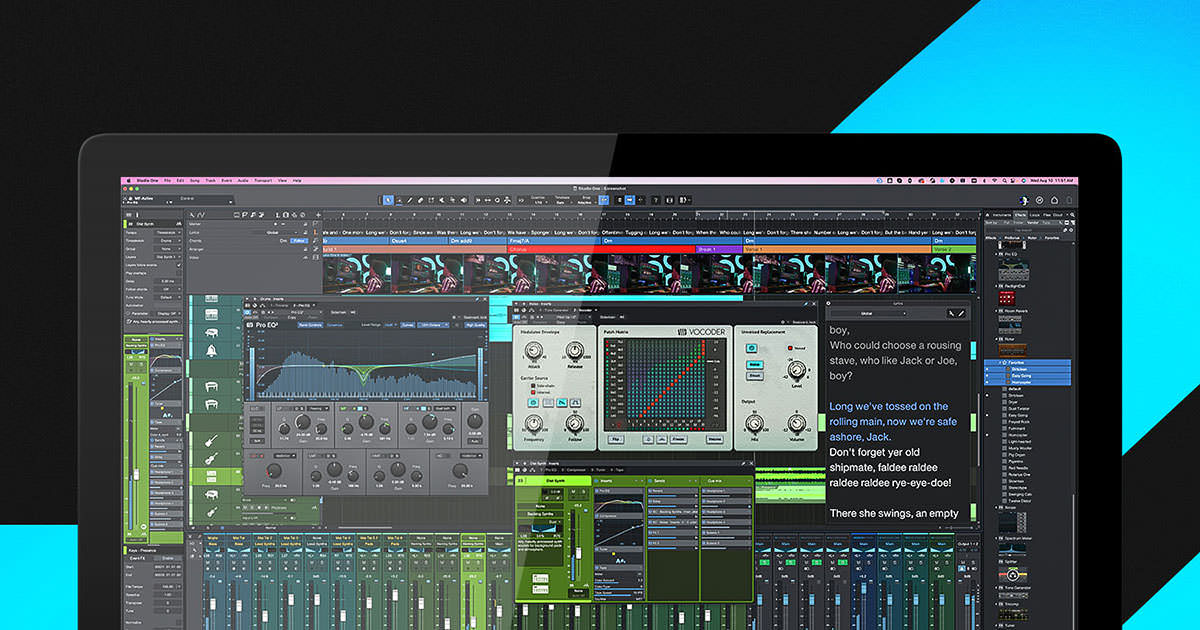Screen dimensions: 1200x630
Task: Switch to the Instruments browser tab
Action: click(x=1000, y=214)
